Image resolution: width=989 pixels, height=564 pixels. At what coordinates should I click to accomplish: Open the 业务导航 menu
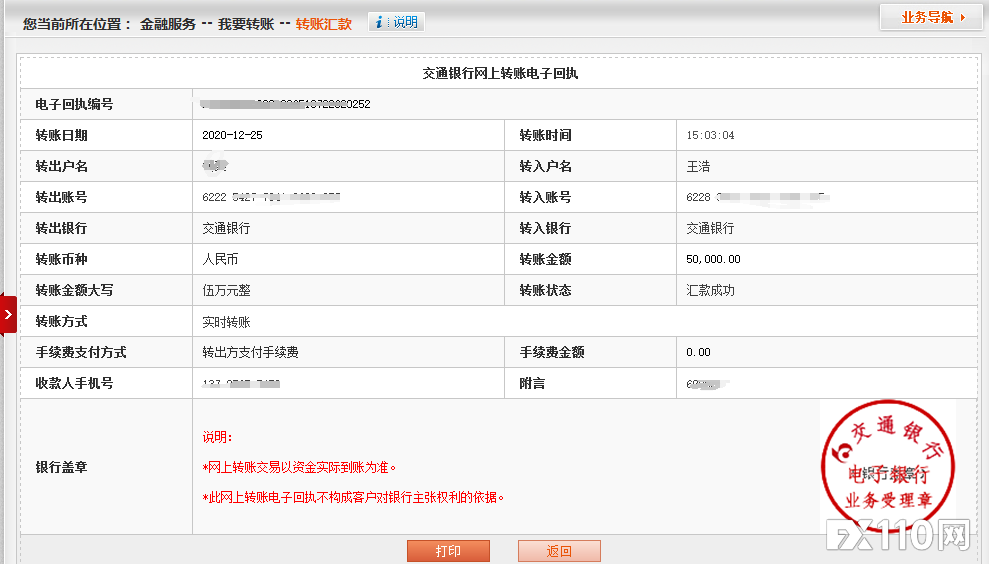coord(931,18)
